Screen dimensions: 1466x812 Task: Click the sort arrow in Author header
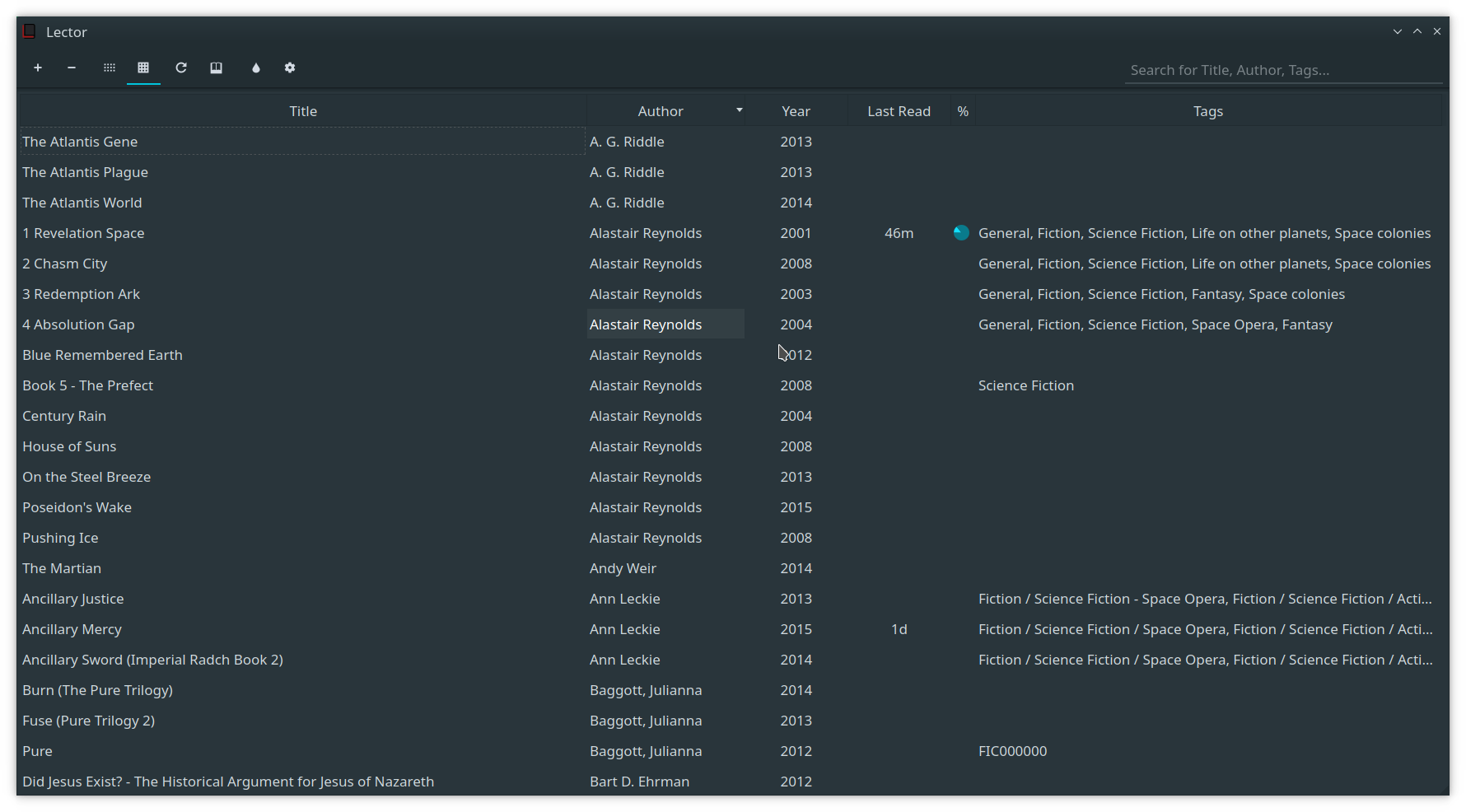click(x=739, y=110)
